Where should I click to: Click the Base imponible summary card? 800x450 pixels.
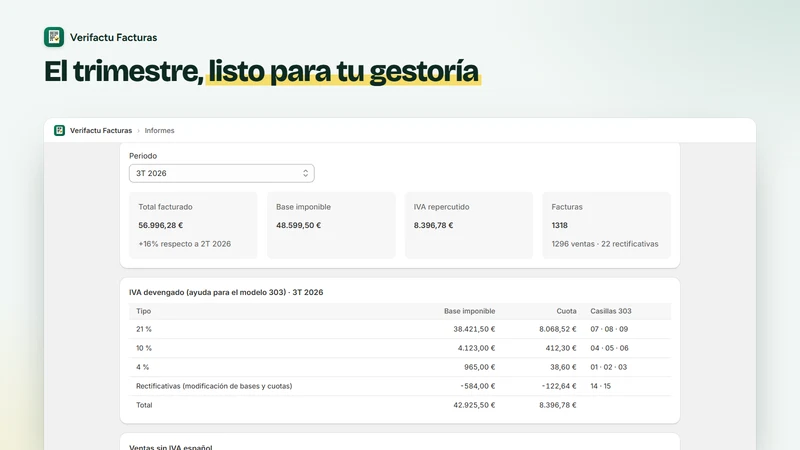[x=331, y=225]
